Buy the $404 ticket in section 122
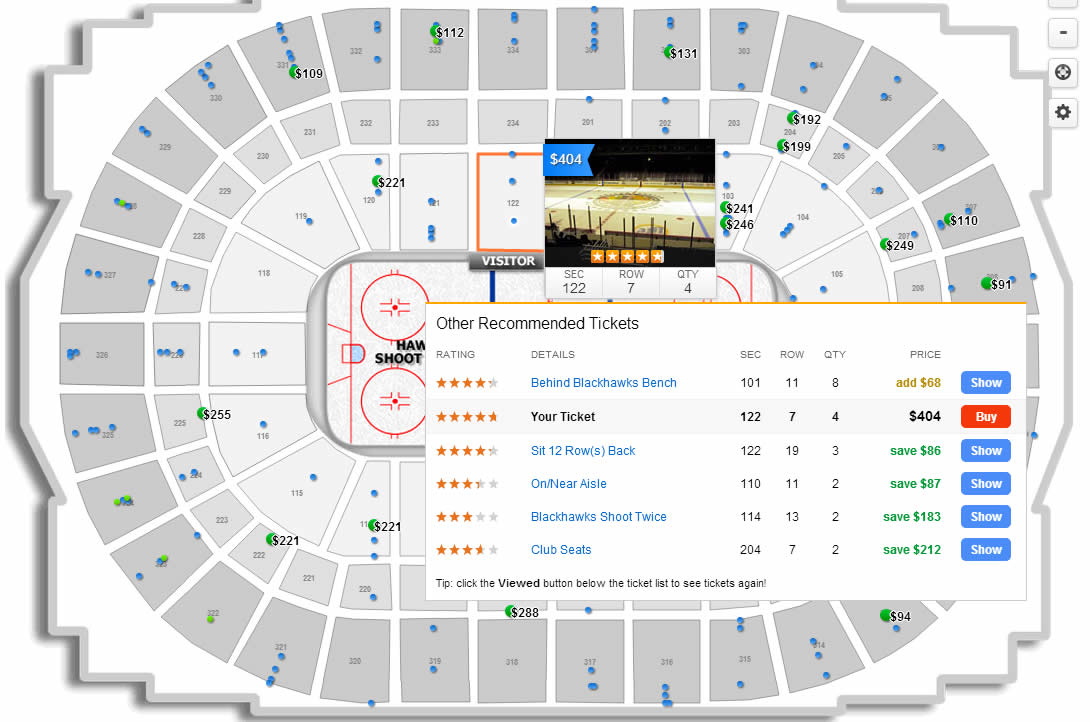The height and width of the screenshot is (722, 1090). (985, 416)
